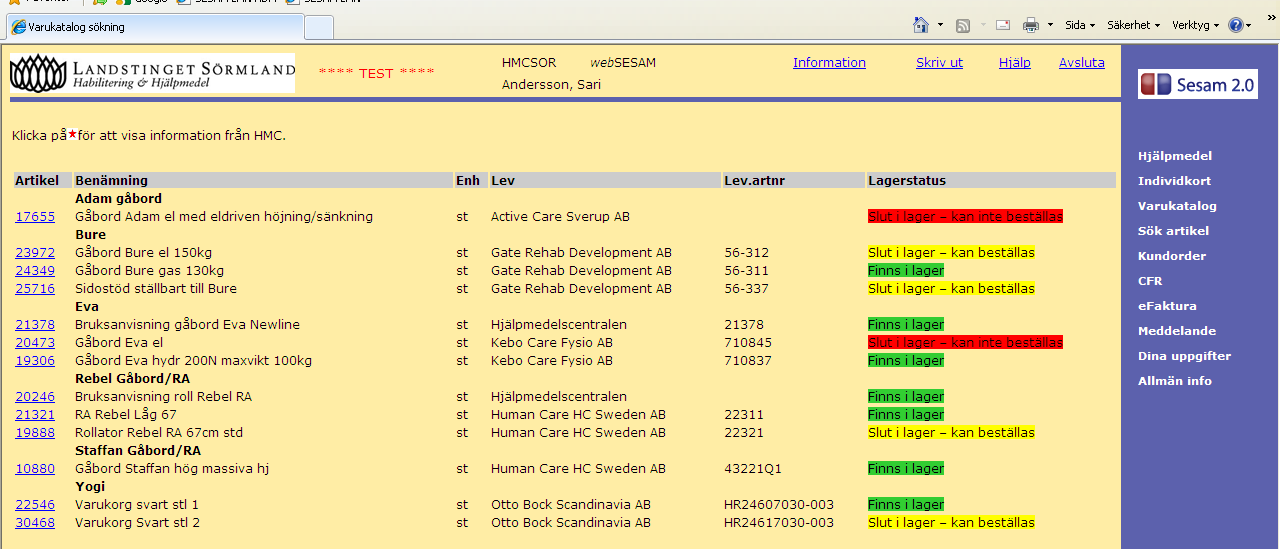Click supplier number HR24607030-003

point(779,505)
